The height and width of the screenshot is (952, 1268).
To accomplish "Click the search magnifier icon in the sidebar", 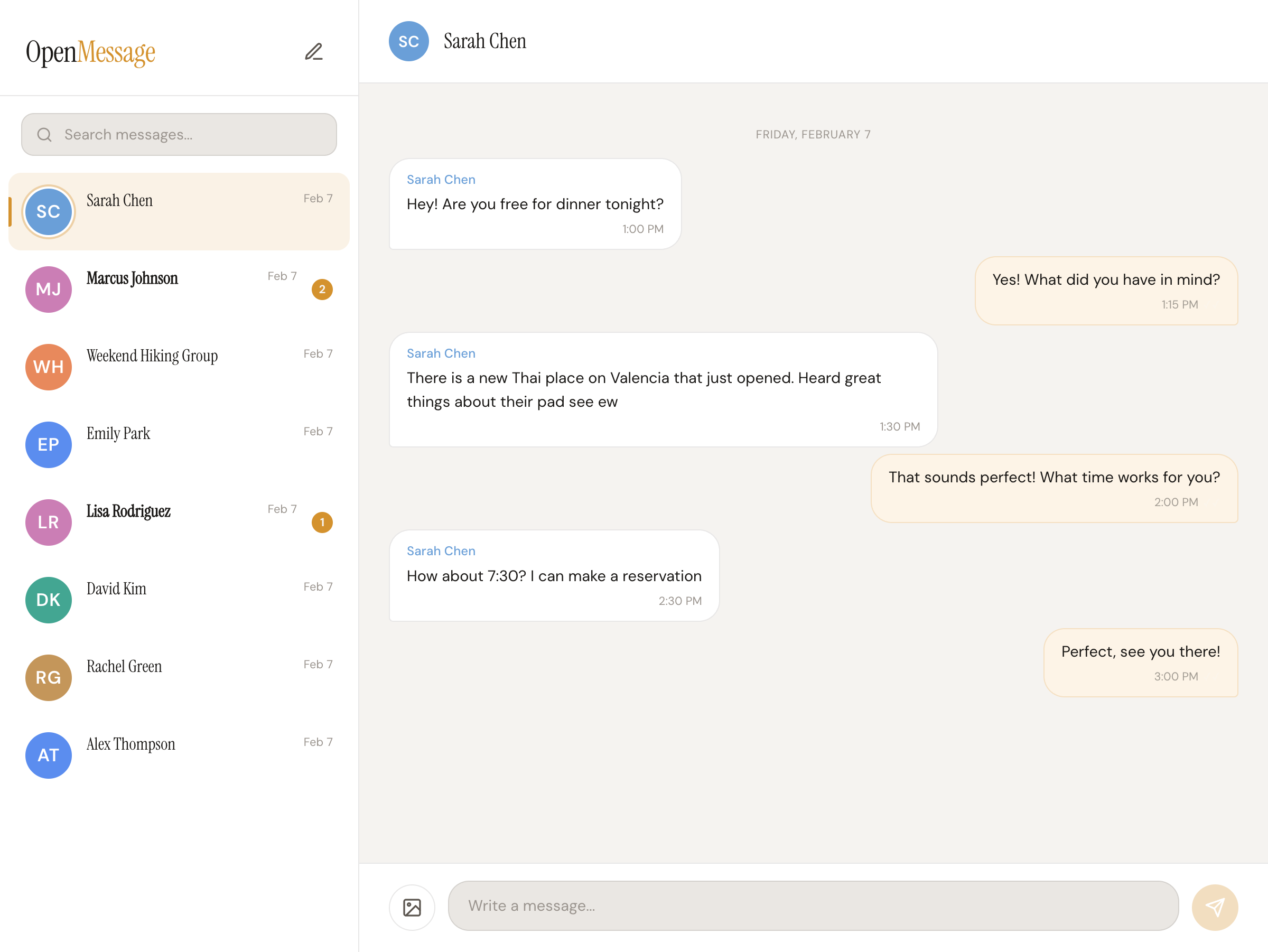I will pos(45,134).
